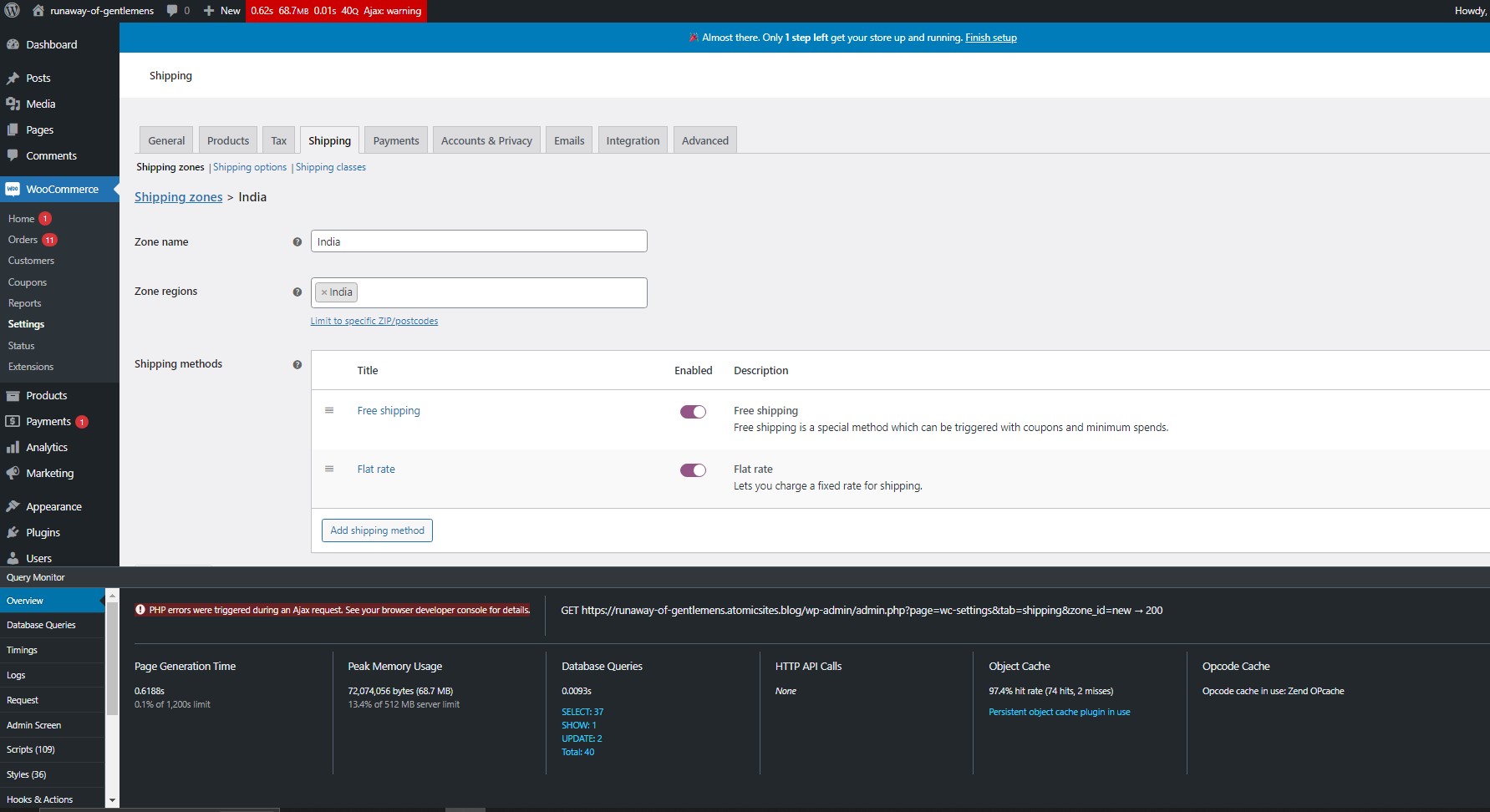Remove the India region tag via its x
The width and height of the screenshot is (1490, 812).
324,292
